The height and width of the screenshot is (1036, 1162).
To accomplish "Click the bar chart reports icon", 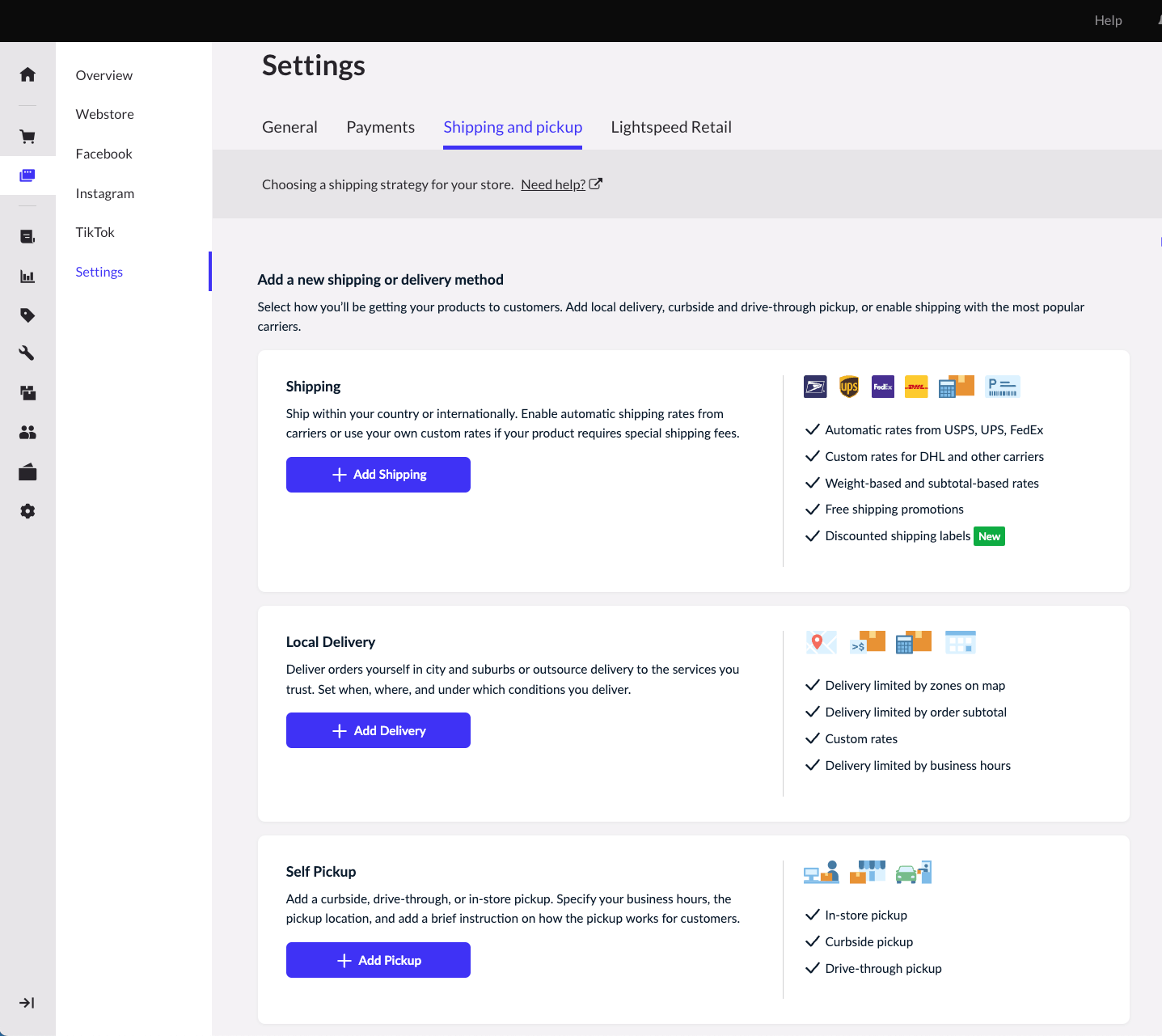I will click(27, 276).
